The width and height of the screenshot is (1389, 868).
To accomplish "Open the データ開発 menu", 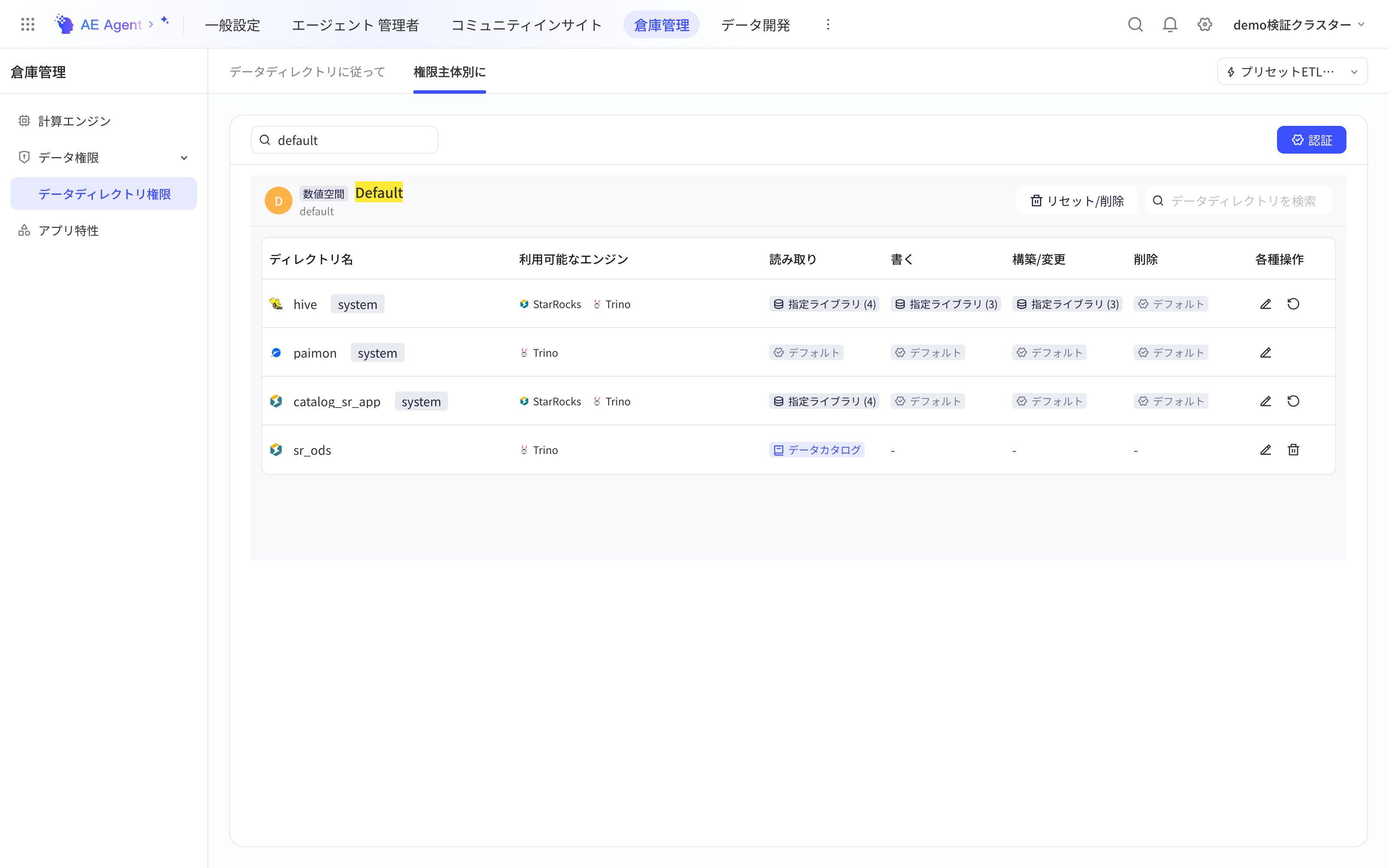I will point(755,25).
